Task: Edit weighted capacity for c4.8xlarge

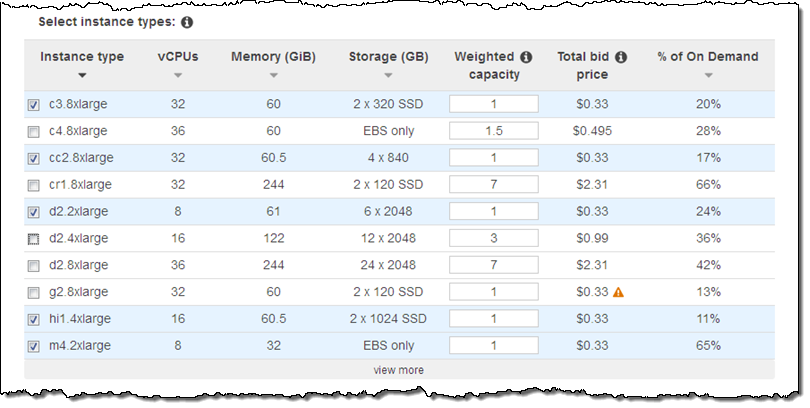Action: (x=494, y=131)
